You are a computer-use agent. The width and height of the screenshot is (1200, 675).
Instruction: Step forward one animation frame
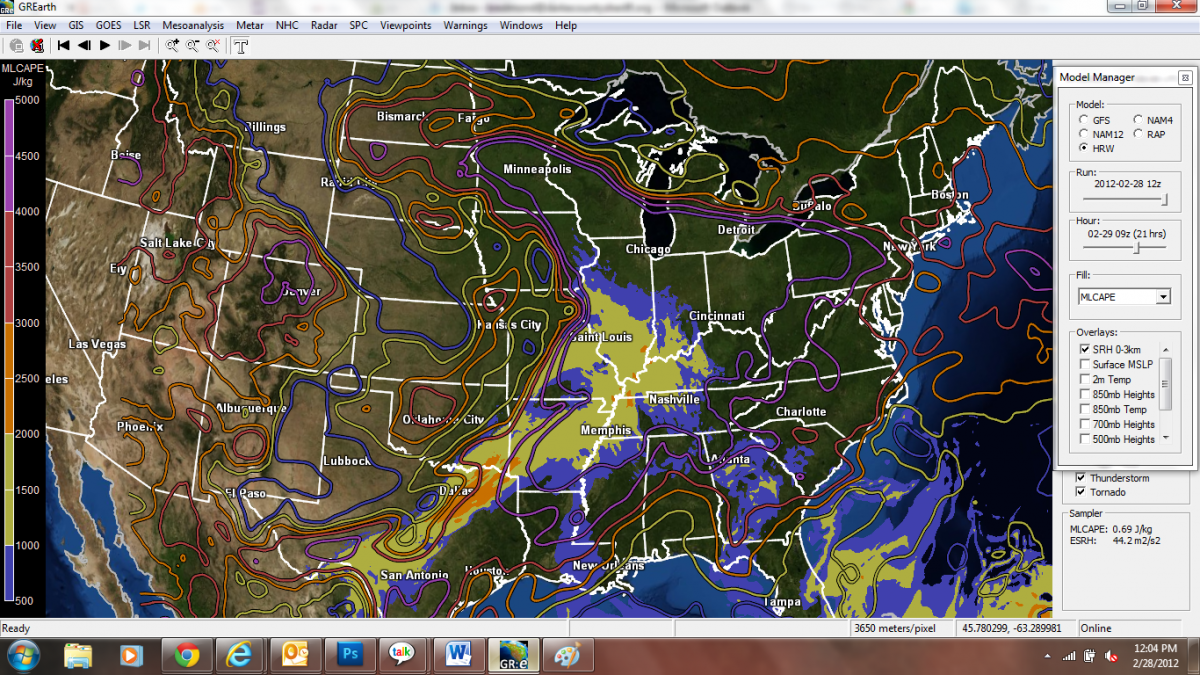pos(125,45)
